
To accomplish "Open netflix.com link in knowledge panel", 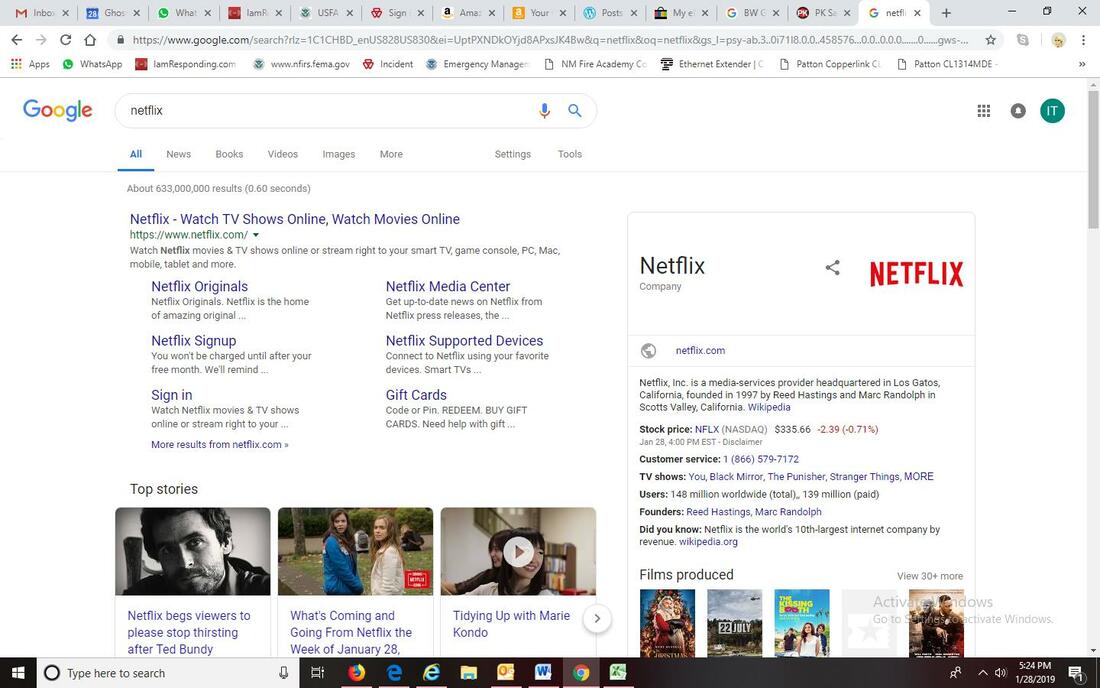I will click(700, 351).
